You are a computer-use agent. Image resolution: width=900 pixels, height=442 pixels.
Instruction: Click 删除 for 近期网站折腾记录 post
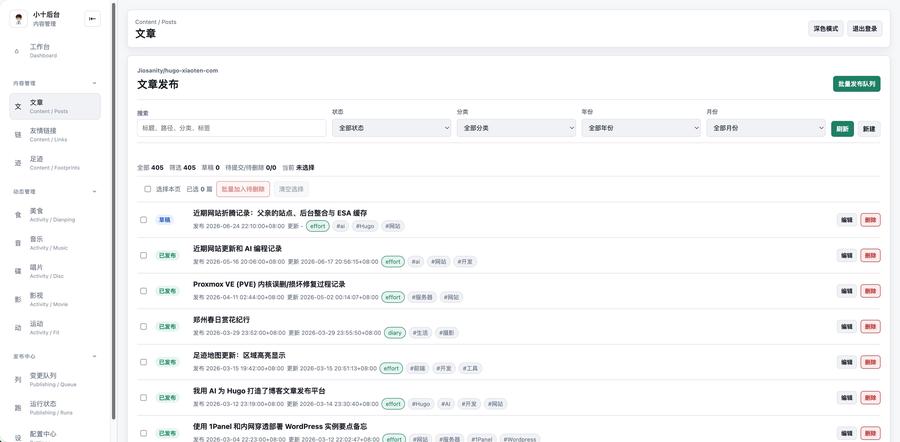[870, 219]
